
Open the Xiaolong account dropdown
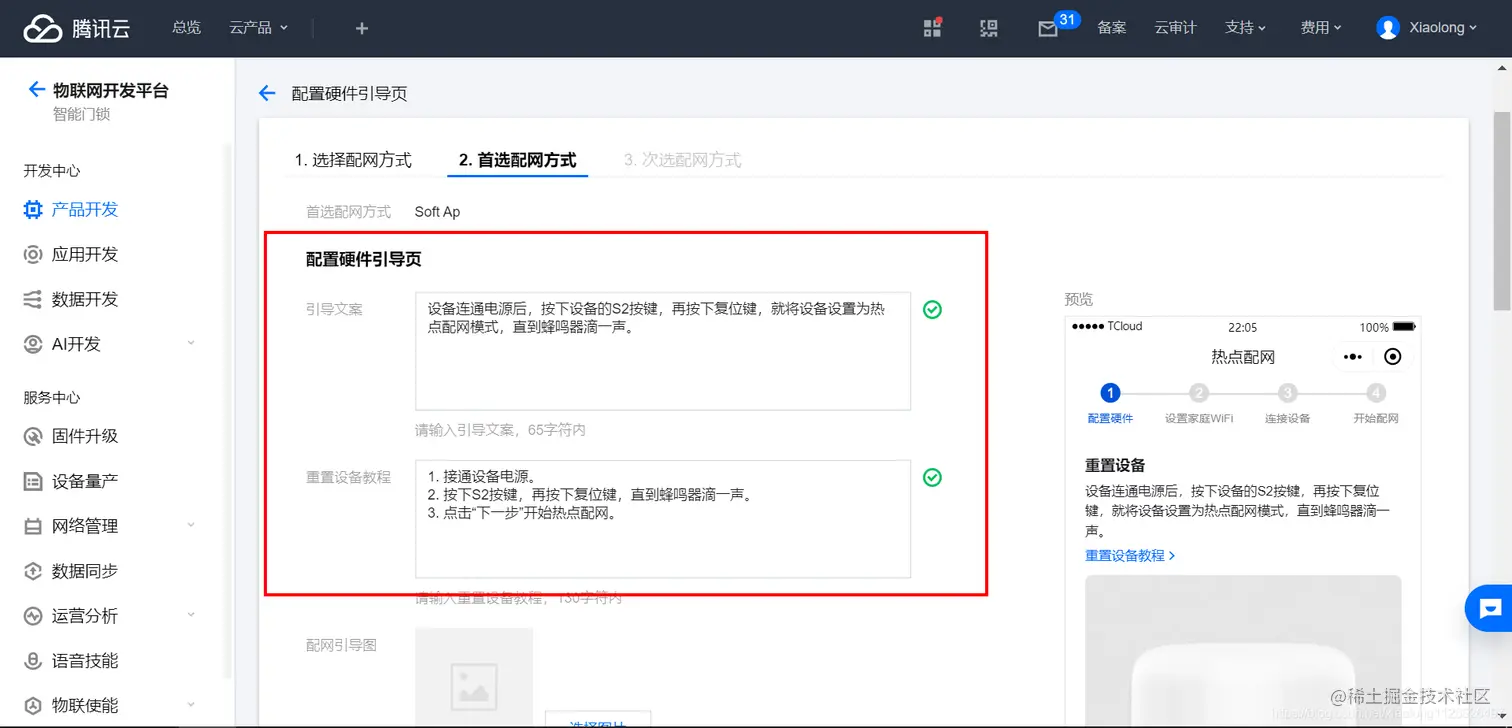point(1427,28)
